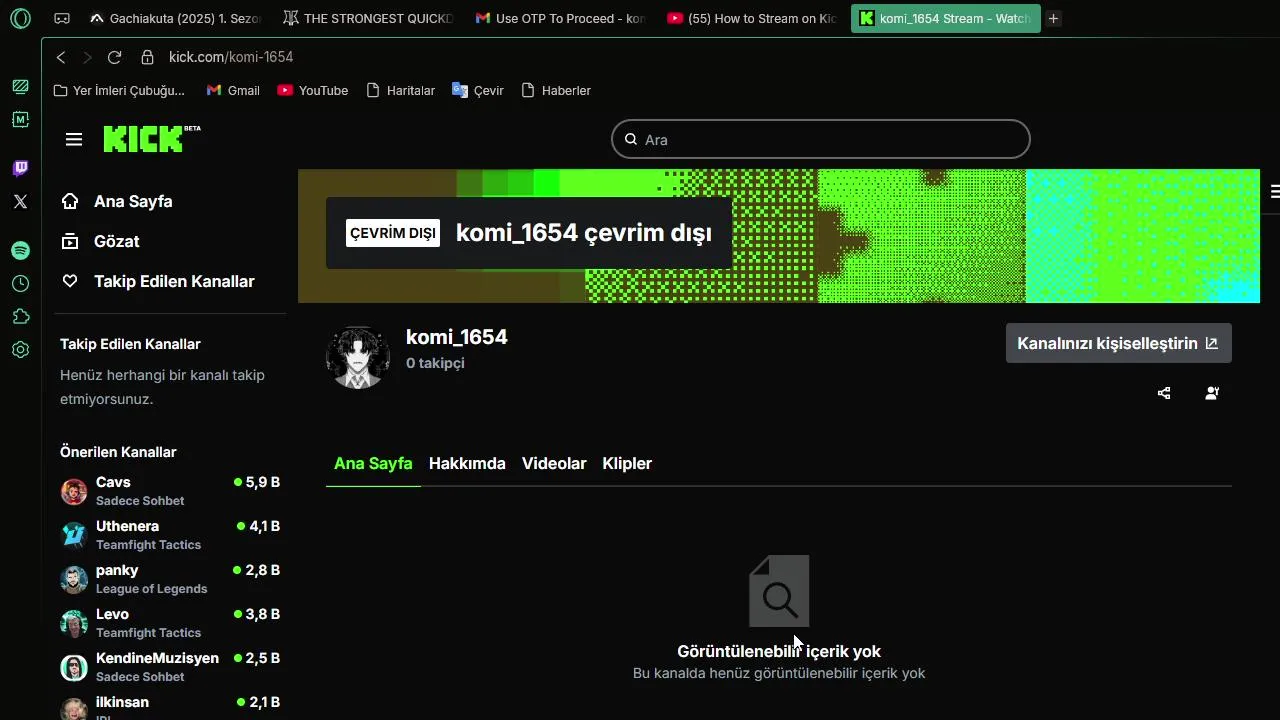Screen dimensions: 1280x720
Task: Open GX Control panel icon in sidebar
Action: coord(20,86)
